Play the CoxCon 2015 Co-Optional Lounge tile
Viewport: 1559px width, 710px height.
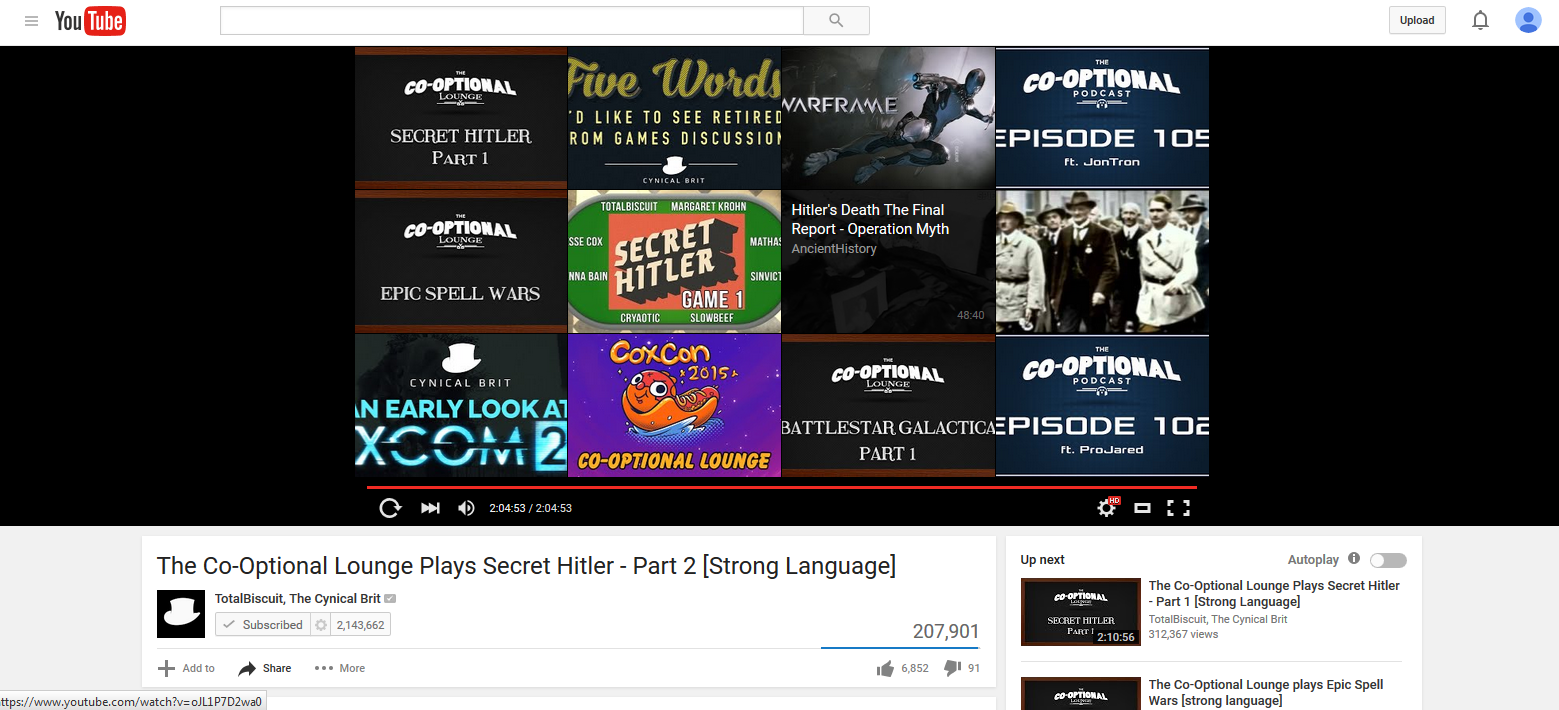674,405
